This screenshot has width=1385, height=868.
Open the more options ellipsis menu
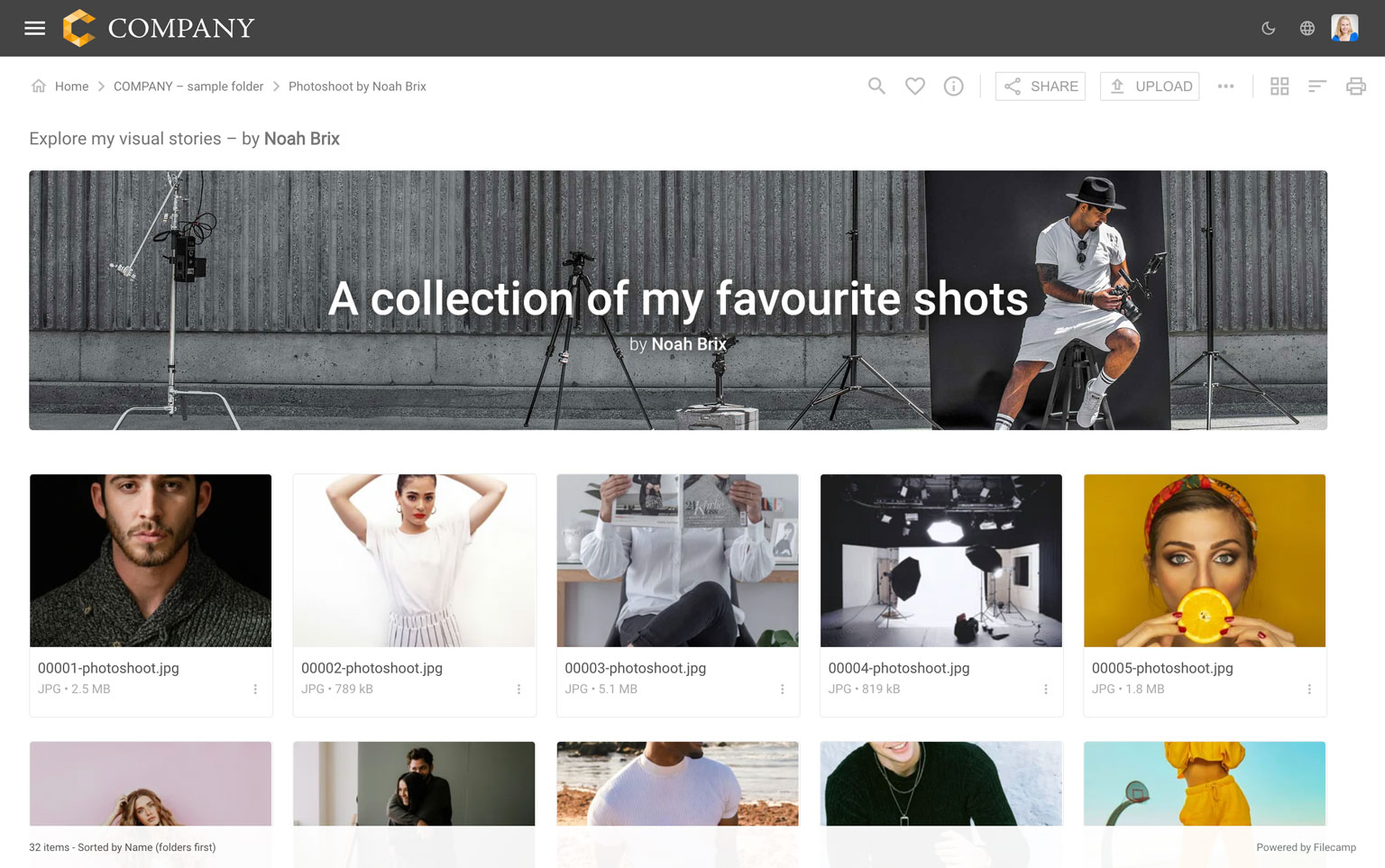click(1225, 87)
